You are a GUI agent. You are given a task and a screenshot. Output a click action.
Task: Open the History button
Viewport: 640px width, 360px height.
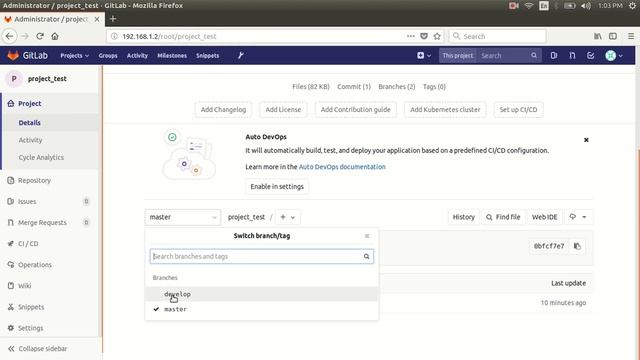(464, 217)
